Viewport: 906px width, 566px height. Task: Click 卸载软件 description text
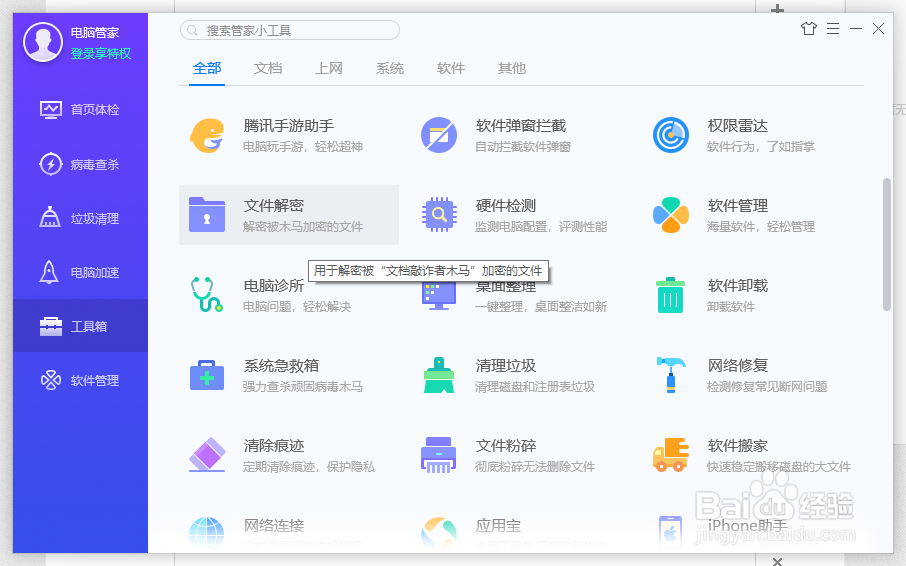pos(731,307)
